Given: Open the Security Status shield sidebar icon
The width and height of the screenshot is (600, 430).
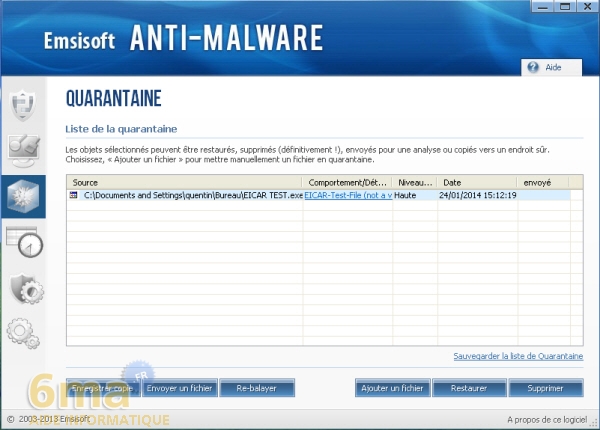Looking at the screenshot, I should point(23,105).
